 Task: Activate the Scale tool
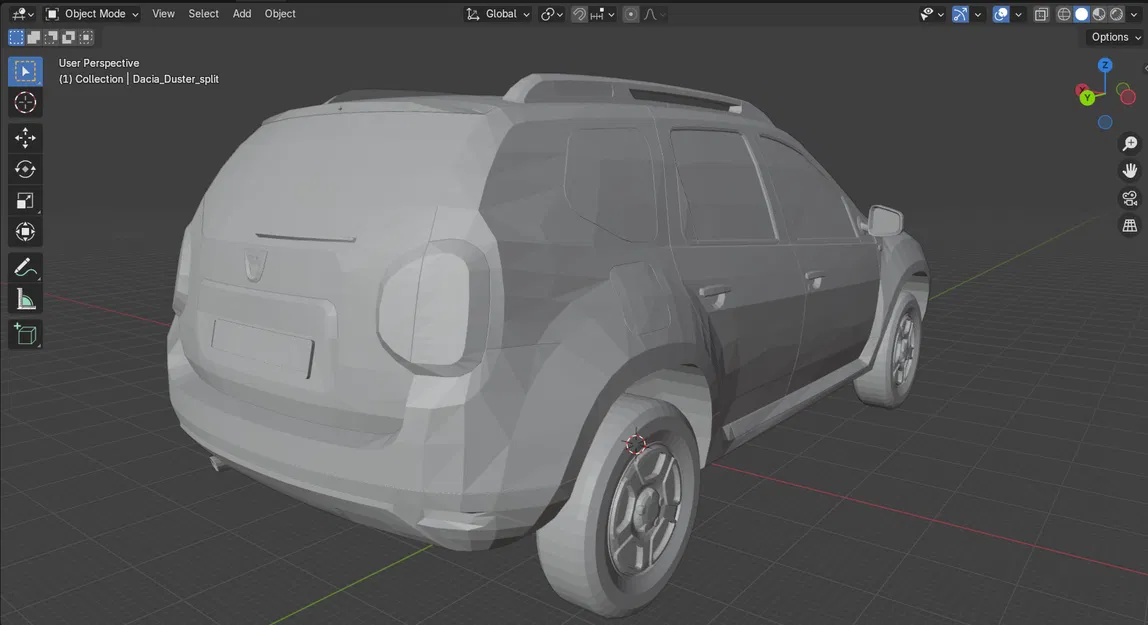pos(24,200)
